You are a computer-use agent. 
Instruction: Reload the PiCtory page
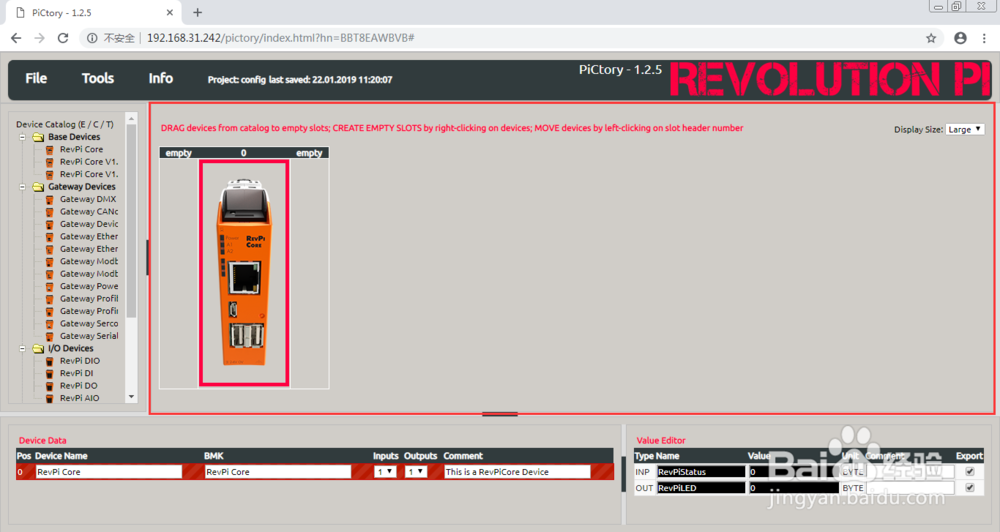click(62, 38)
